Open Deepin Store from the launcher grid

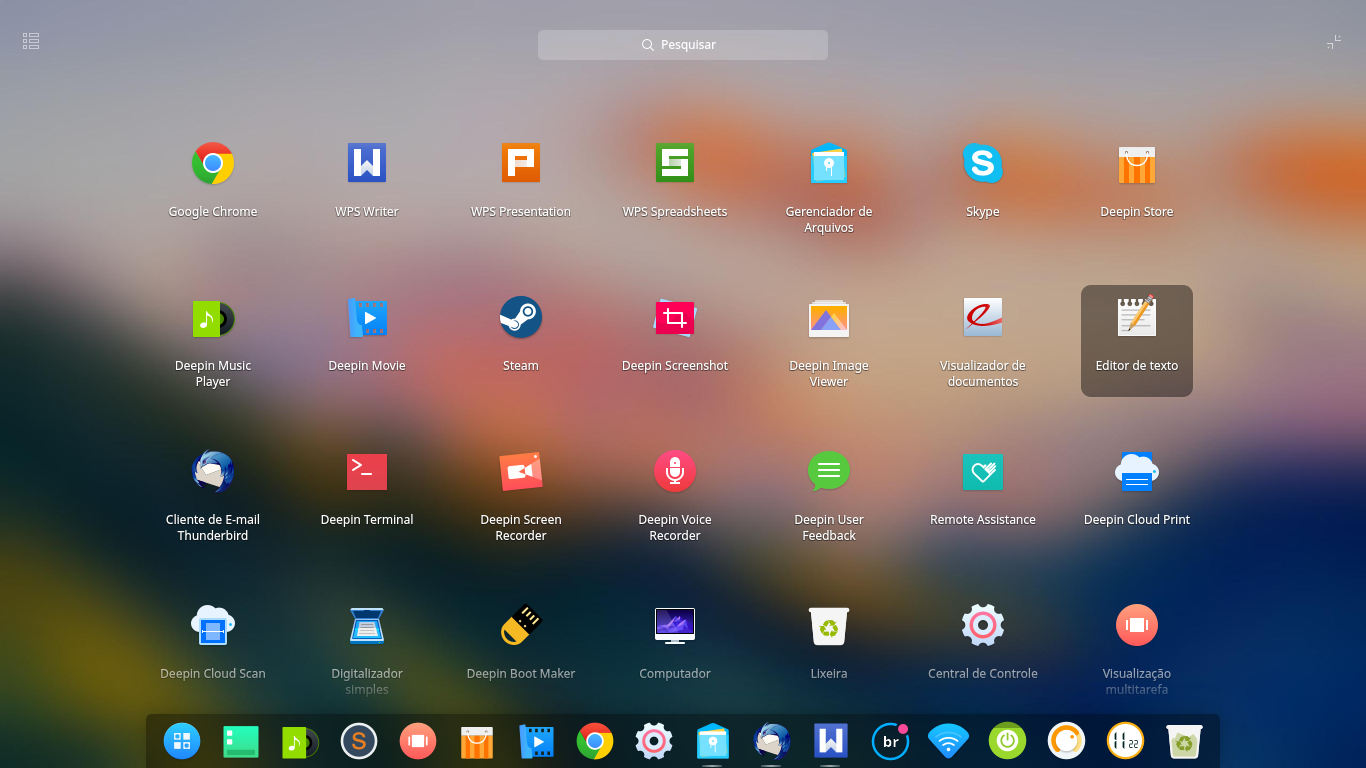(x=1137, y=163)
